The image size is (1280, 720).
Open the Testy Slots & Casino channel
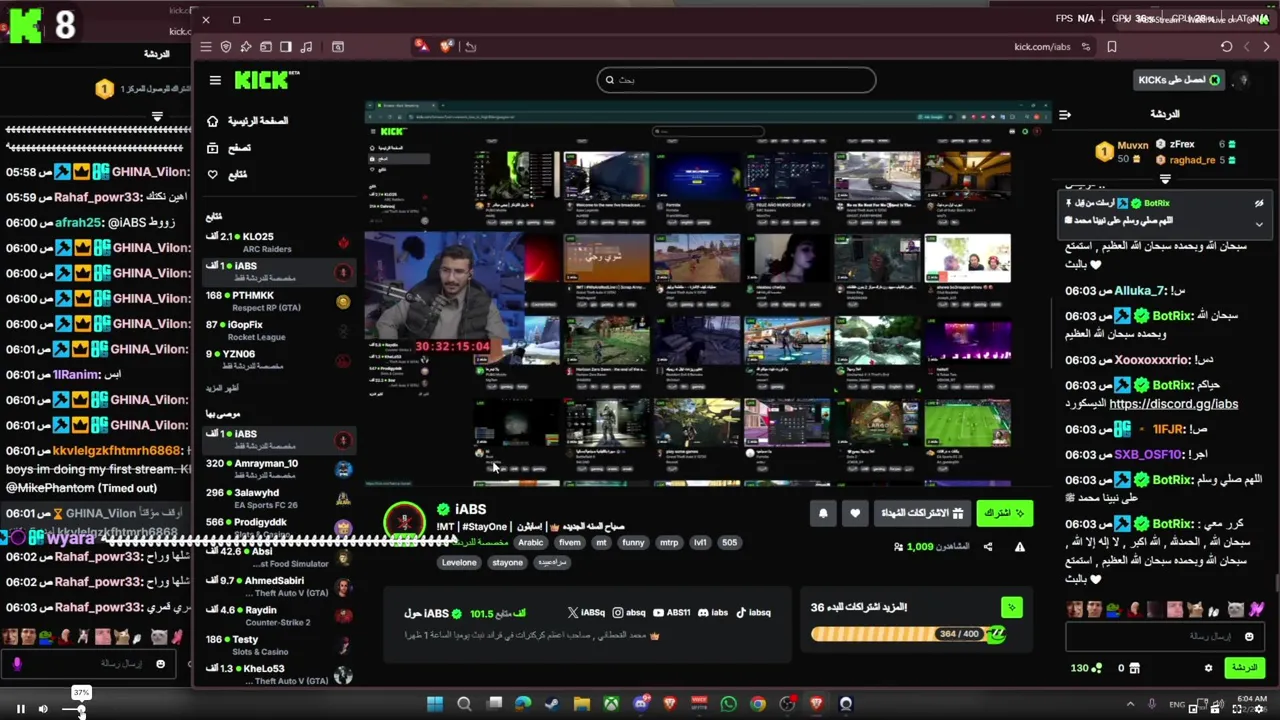coord(278,645)
